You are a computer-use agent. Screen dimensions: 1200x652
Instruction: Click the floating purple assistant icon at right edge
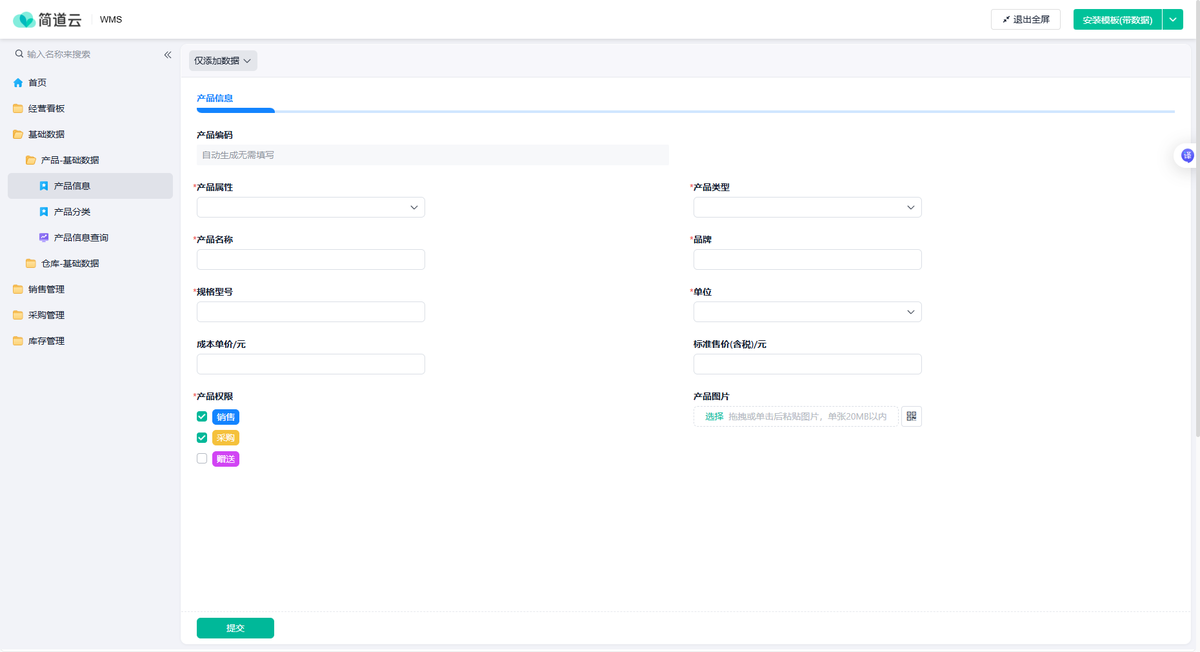[x=1188, y=155]
